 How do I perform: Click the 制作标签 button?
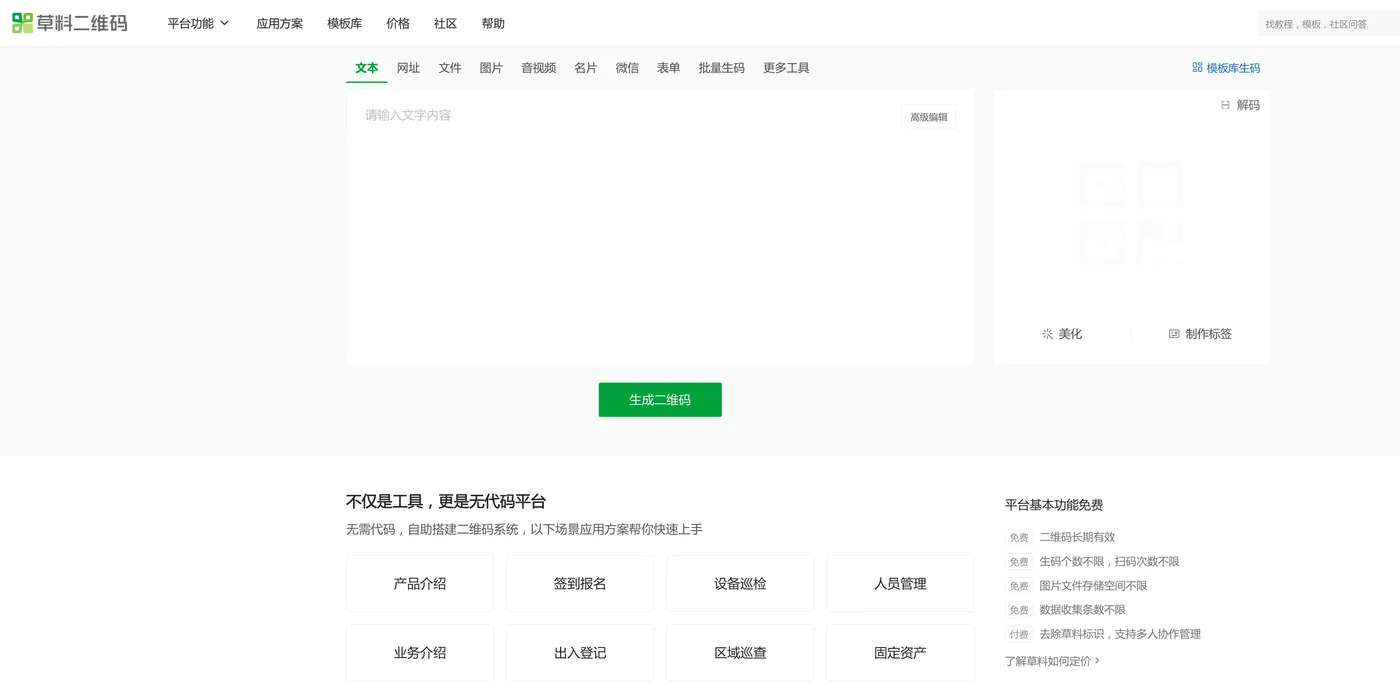(x=1200, y=334)
